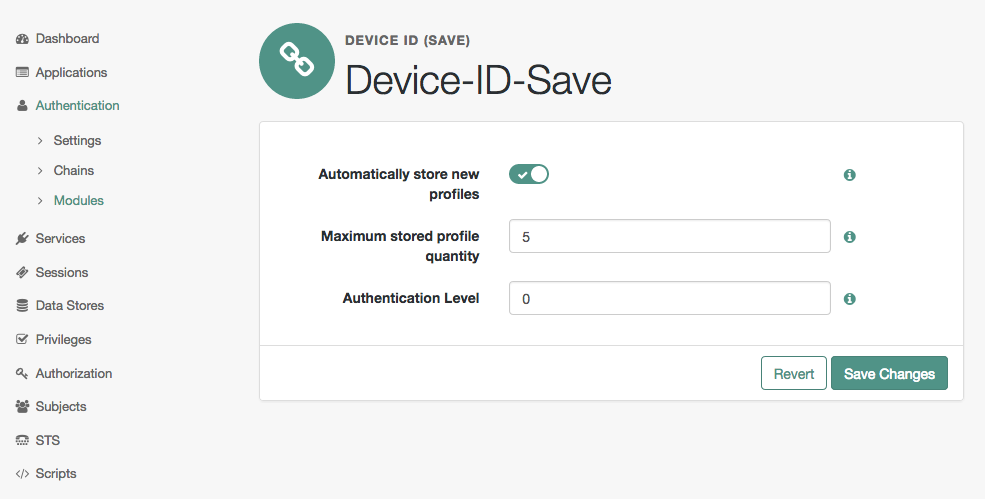
Task: Expand the Modules chevron
Action: click(40, 201)
